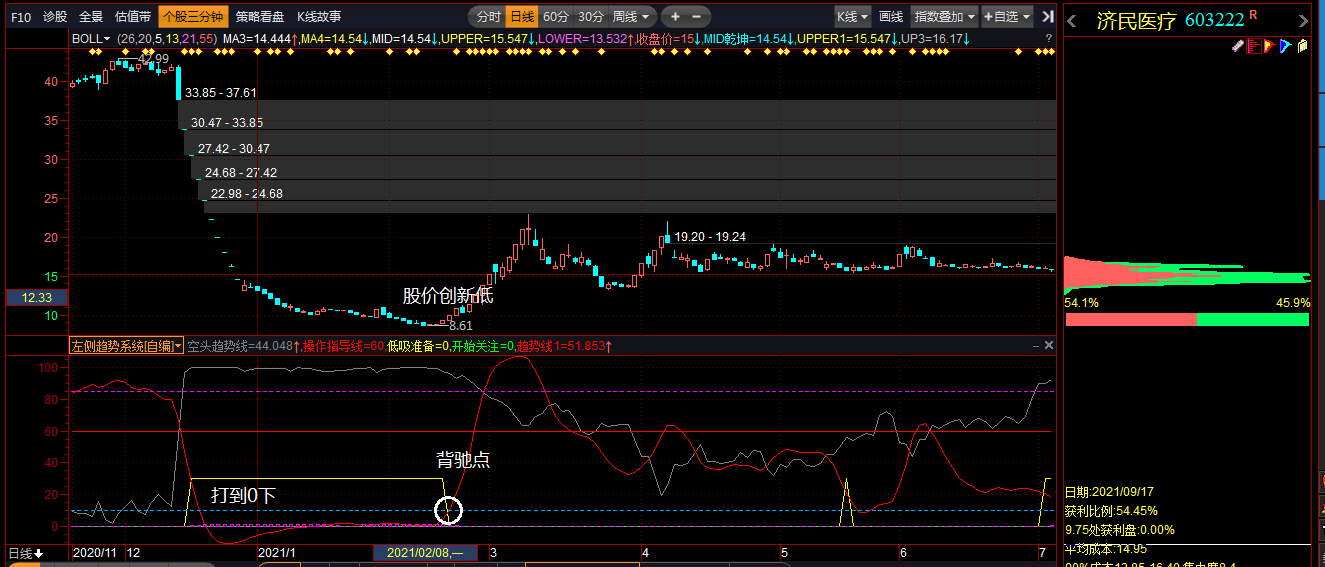Click the gap label 30.47 - 33.85

coord(227,123)
